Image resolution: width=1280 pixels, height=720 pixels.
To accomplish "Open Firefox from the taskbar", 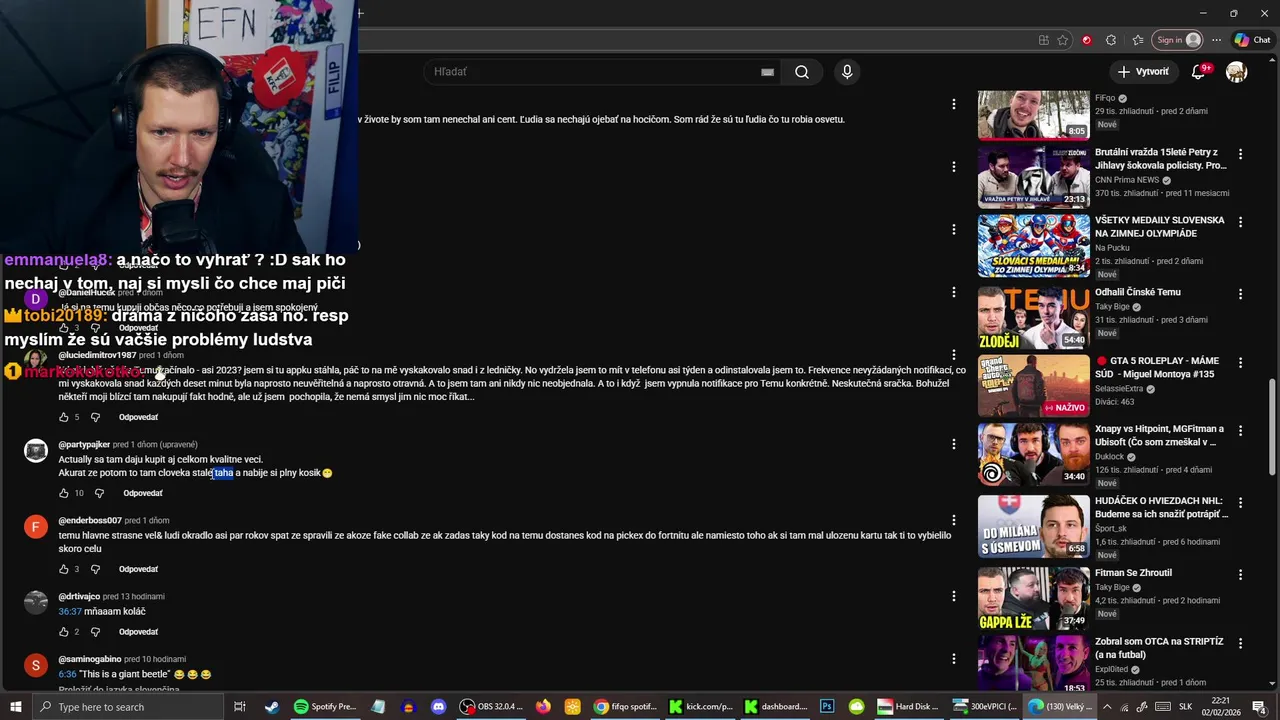I will [x=543, y=706].
